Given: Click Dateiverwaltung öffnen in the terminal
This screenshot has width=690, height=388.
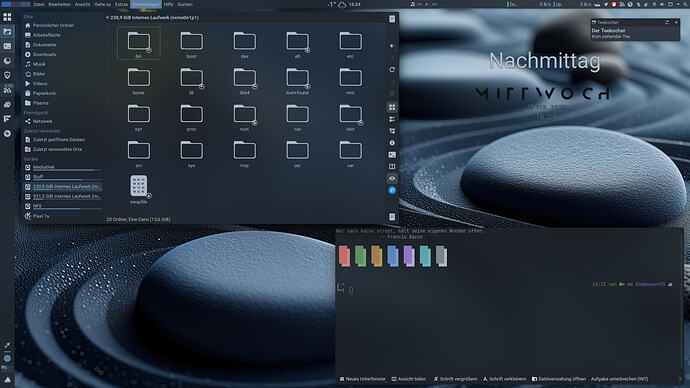Looking at the screenshot, I should click(x=559, y=379).
